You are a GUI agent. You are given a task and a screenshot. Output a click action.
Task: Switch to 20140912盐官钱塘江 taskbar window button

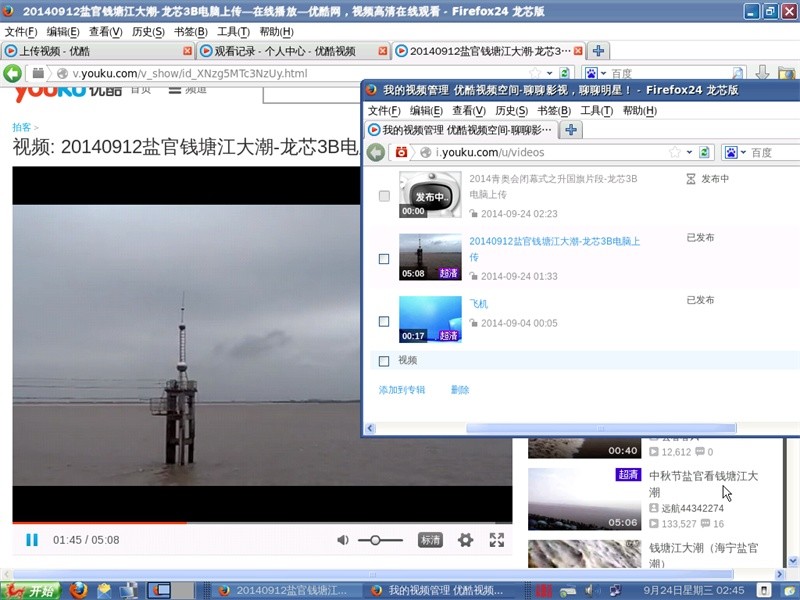[286, 591]
